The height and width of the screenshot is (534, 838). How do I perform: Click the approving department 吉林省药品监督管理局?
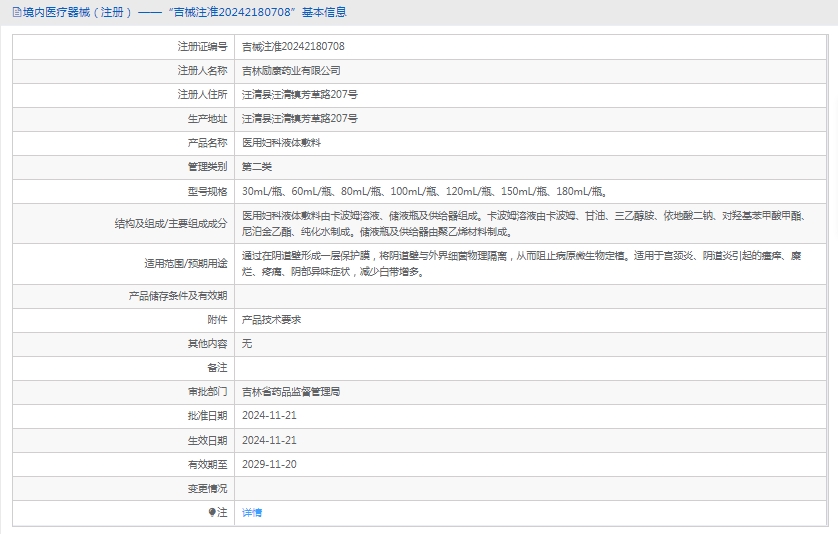coord(291,392)
